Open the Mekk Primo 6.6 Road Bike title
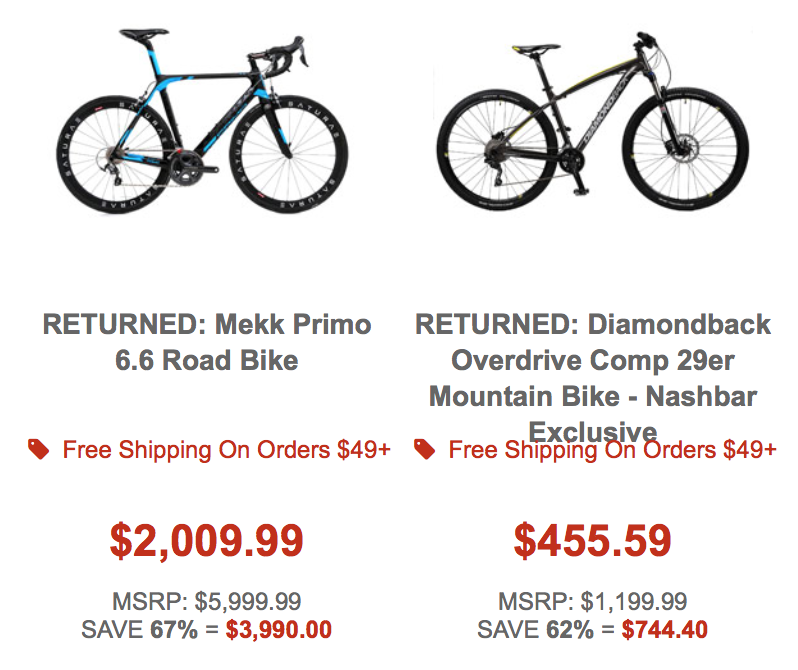This screenshot has width=798, height=670. pyautogui.click(x=207, y=342)
